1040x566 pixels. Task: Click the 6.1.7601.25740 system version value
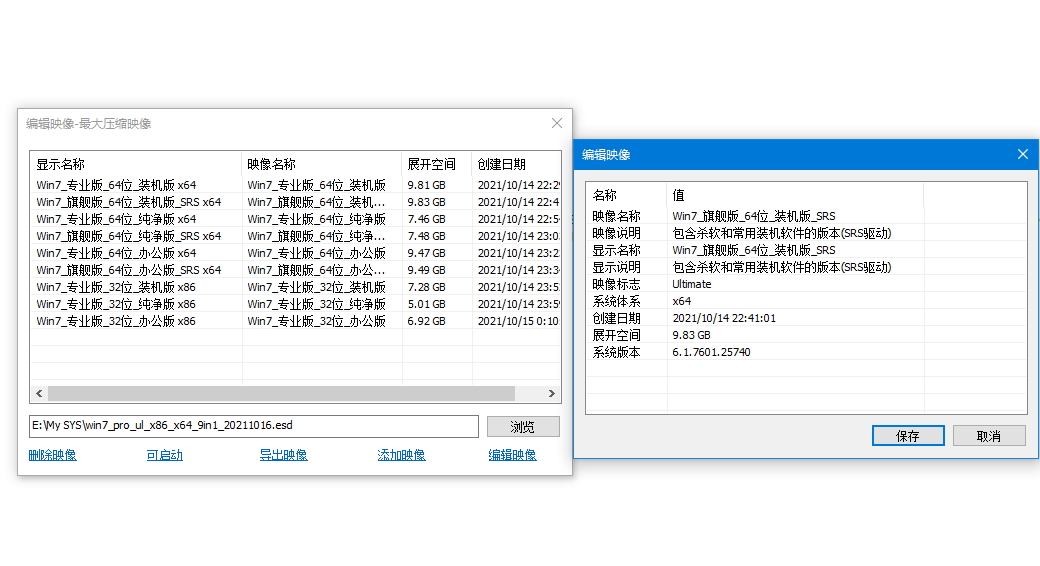click(x=711, y=352)
